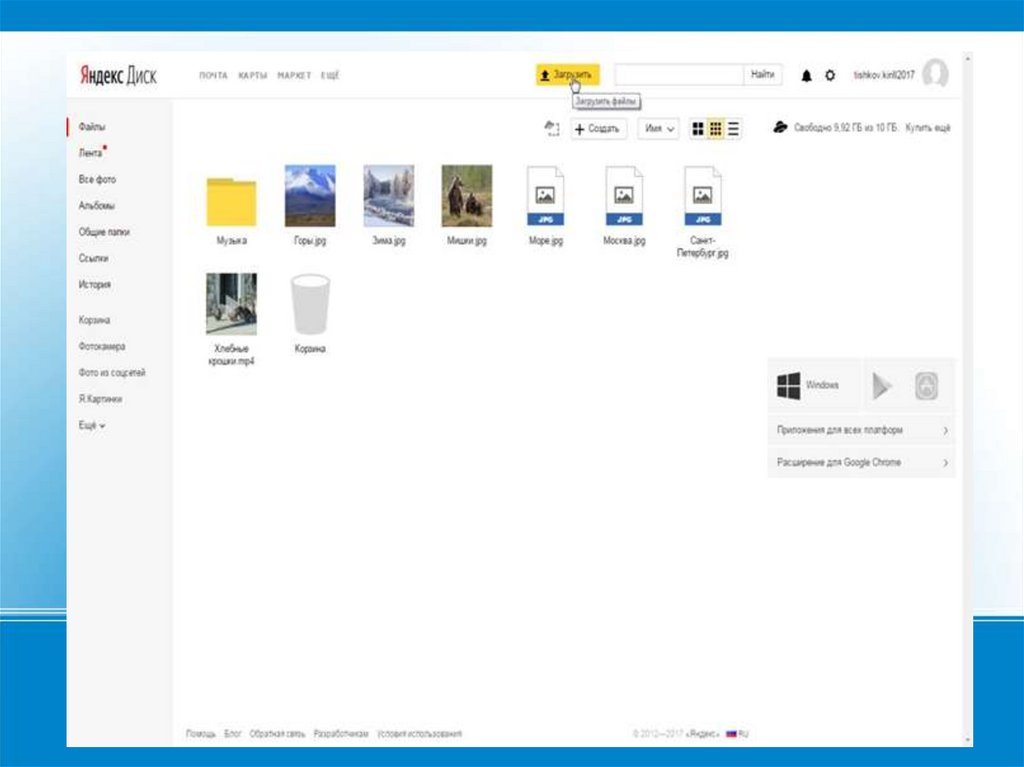
Task: Select the Музыка folder icon
Action: (x=231, y=201)
